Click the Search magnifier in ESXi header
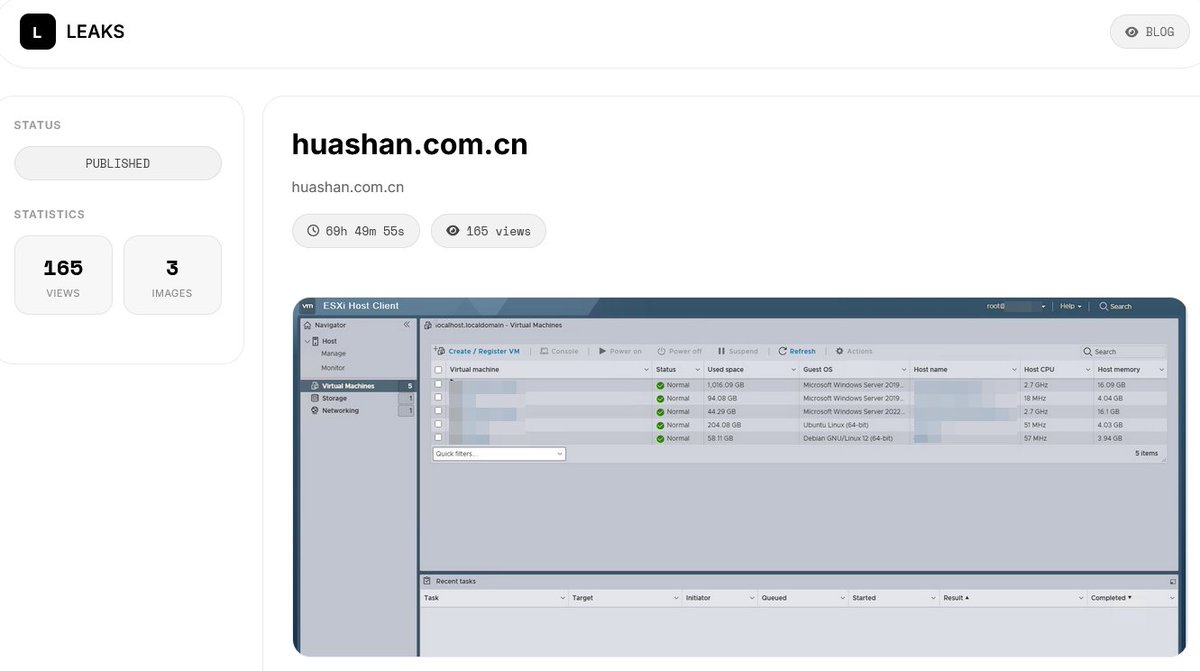Image resolution: width=1200 pixels, height=671 pixels. pyautogui.click(x=1104, y=306)
